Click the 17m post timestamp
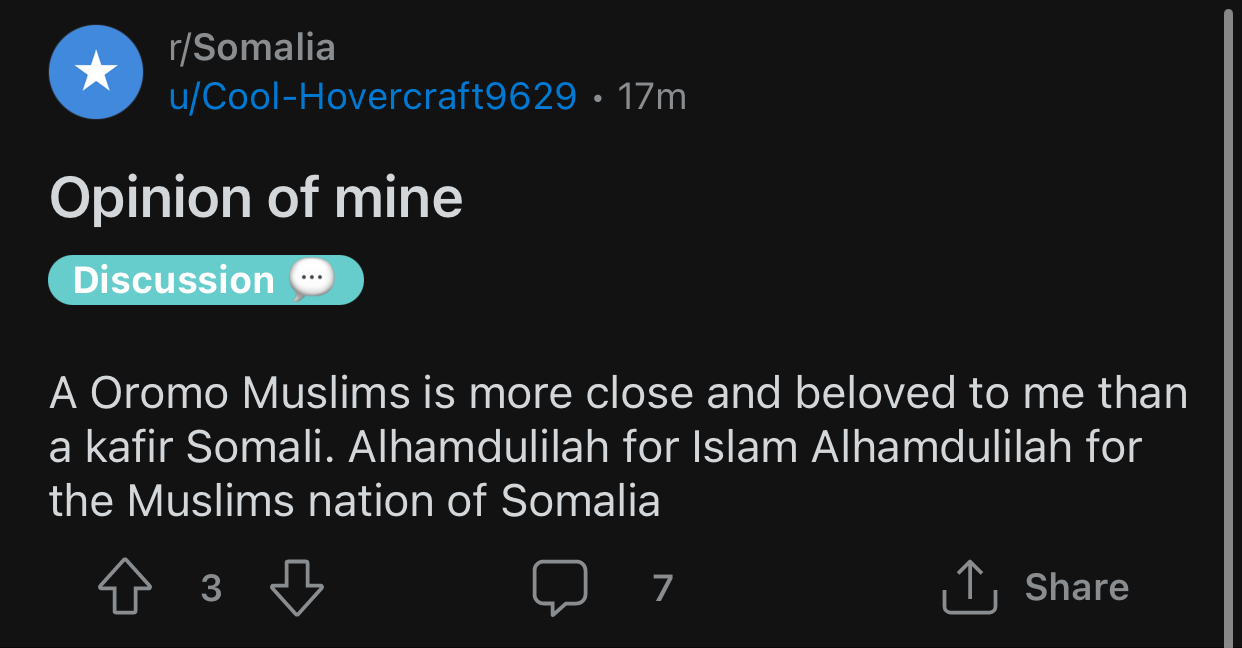 coord(652,97)
